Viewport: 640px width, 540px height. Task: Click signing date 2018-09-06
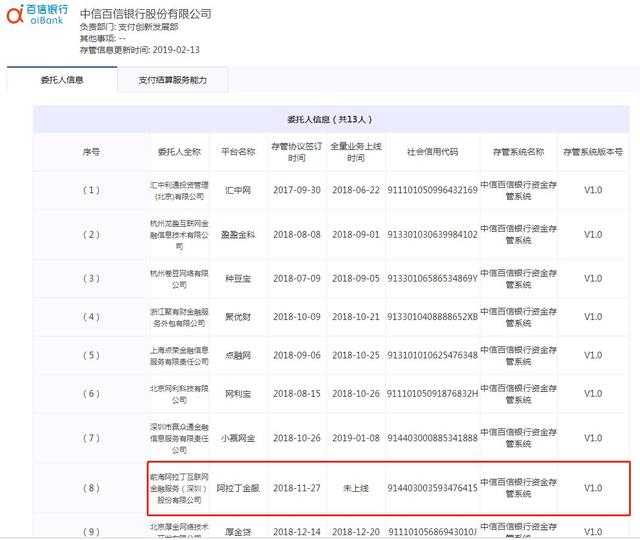[297, 356]
